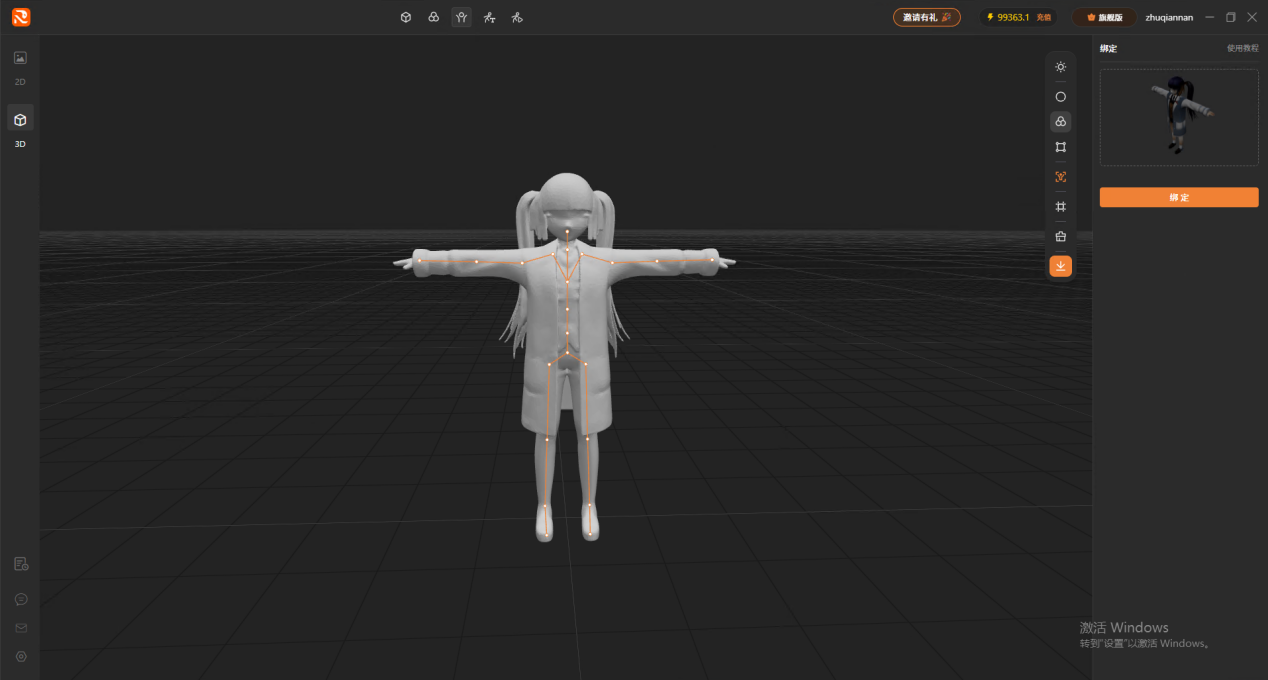Image resolution: width=1268 pixels, height=680 pixels.
Task: Select the head bone joint of the skeleton
Action: click(x=567, y=231)
